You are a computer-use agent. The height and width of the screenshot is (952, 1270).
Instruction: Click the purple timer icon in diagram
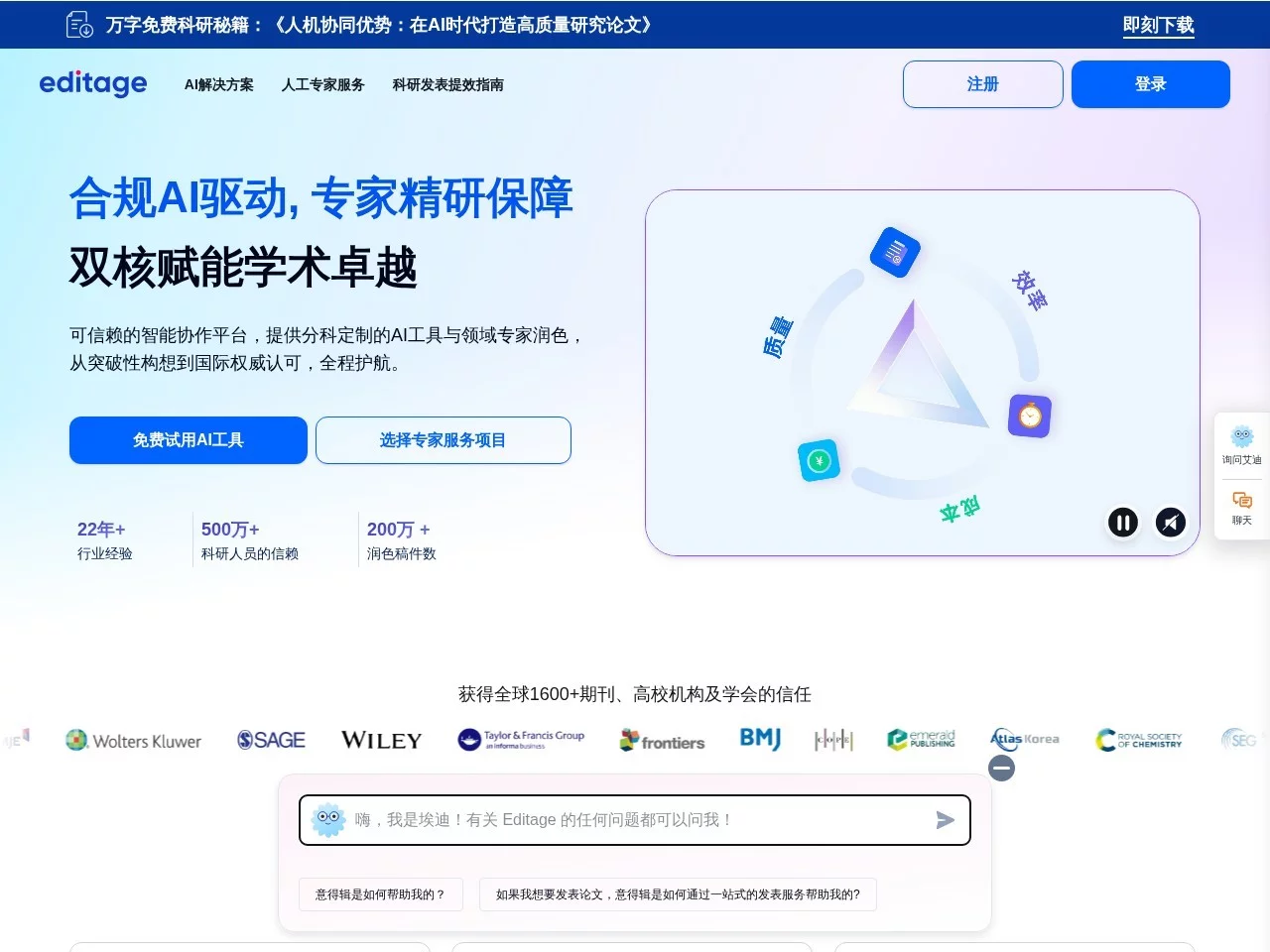[1030, 416]
